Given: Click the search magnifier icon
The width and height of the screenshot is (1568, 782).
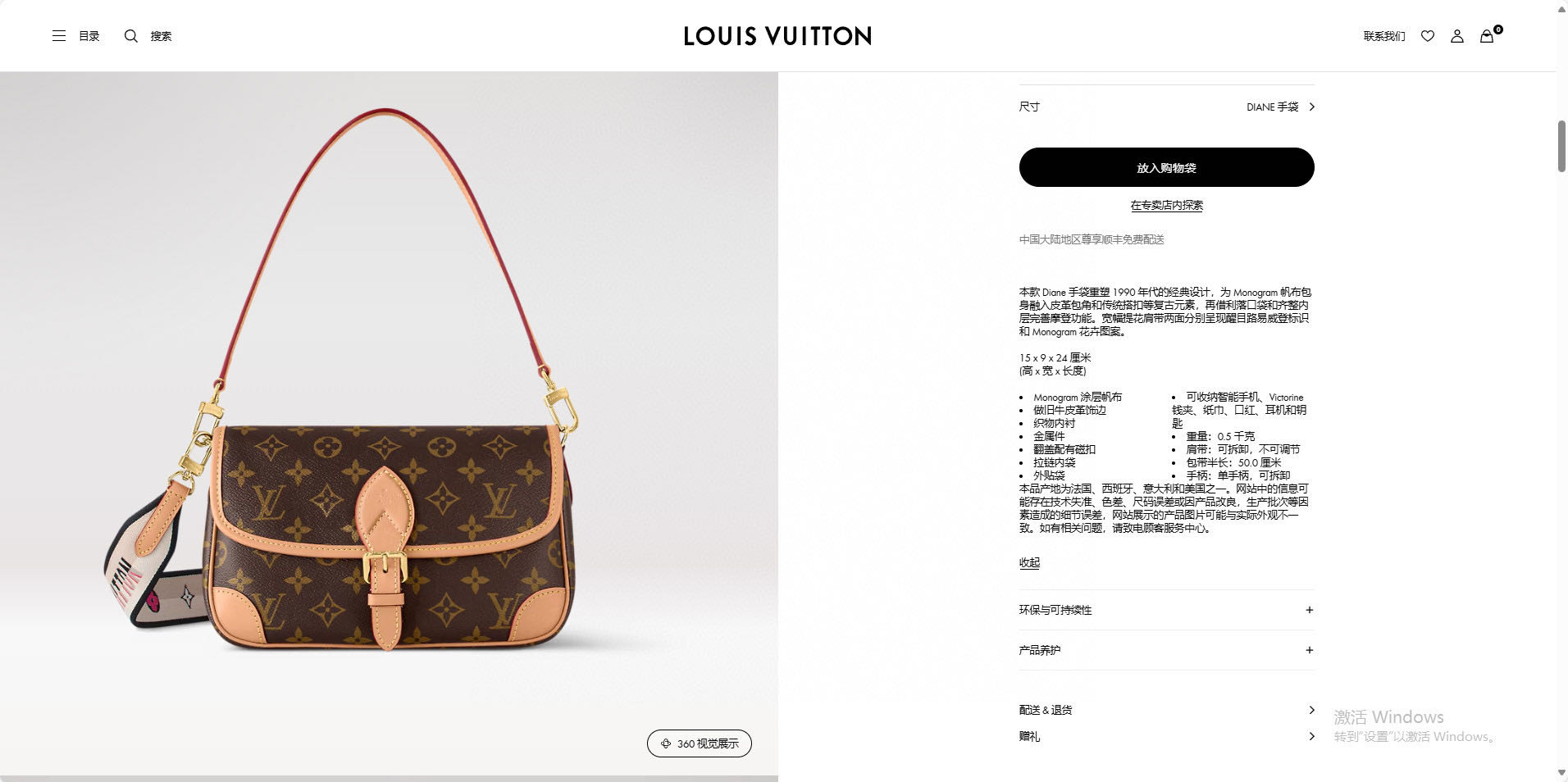Looking at the screenshot, I should tap(130, 36).
